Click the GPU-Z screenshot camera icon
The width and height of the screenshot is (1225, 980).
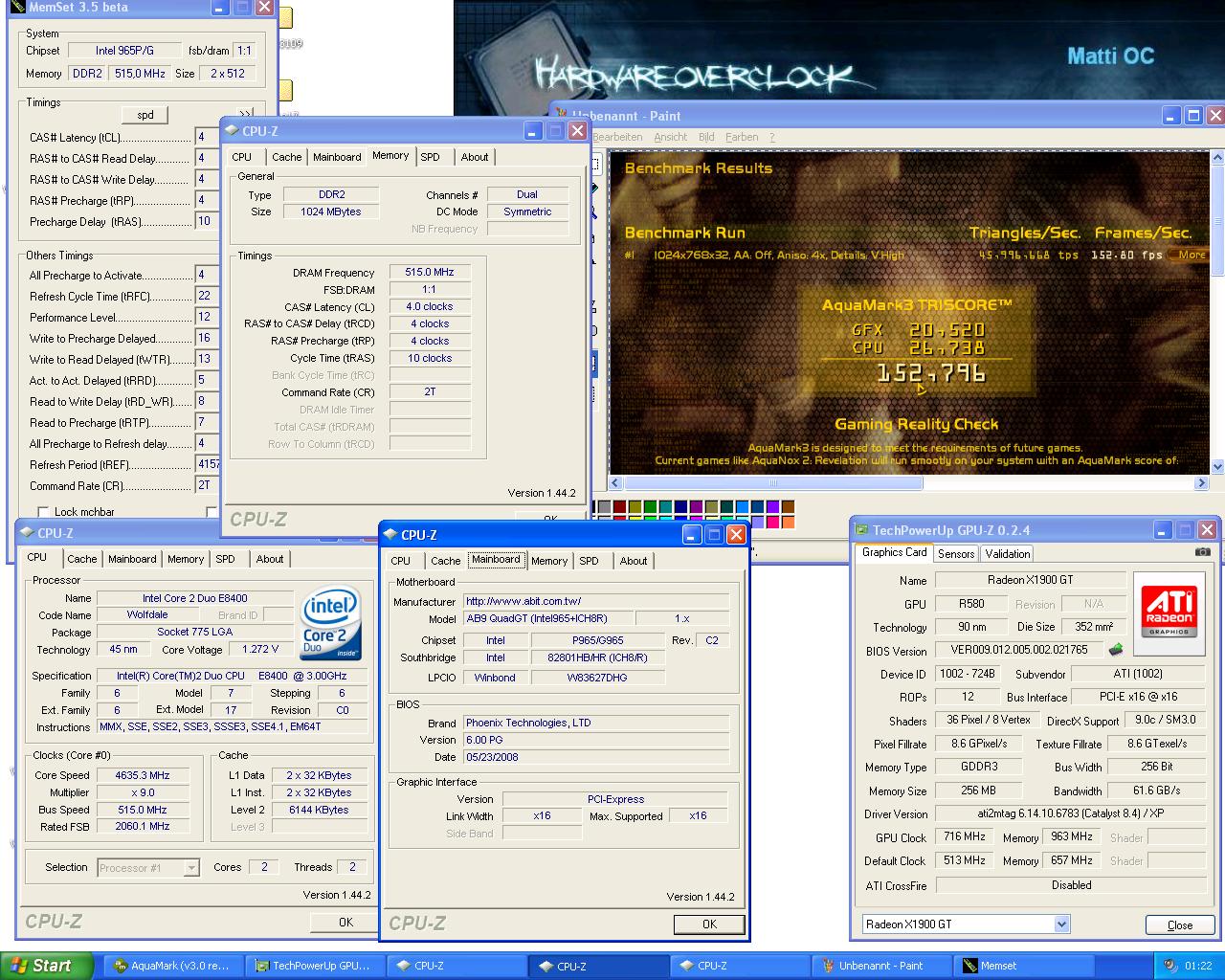(1203, 552)
